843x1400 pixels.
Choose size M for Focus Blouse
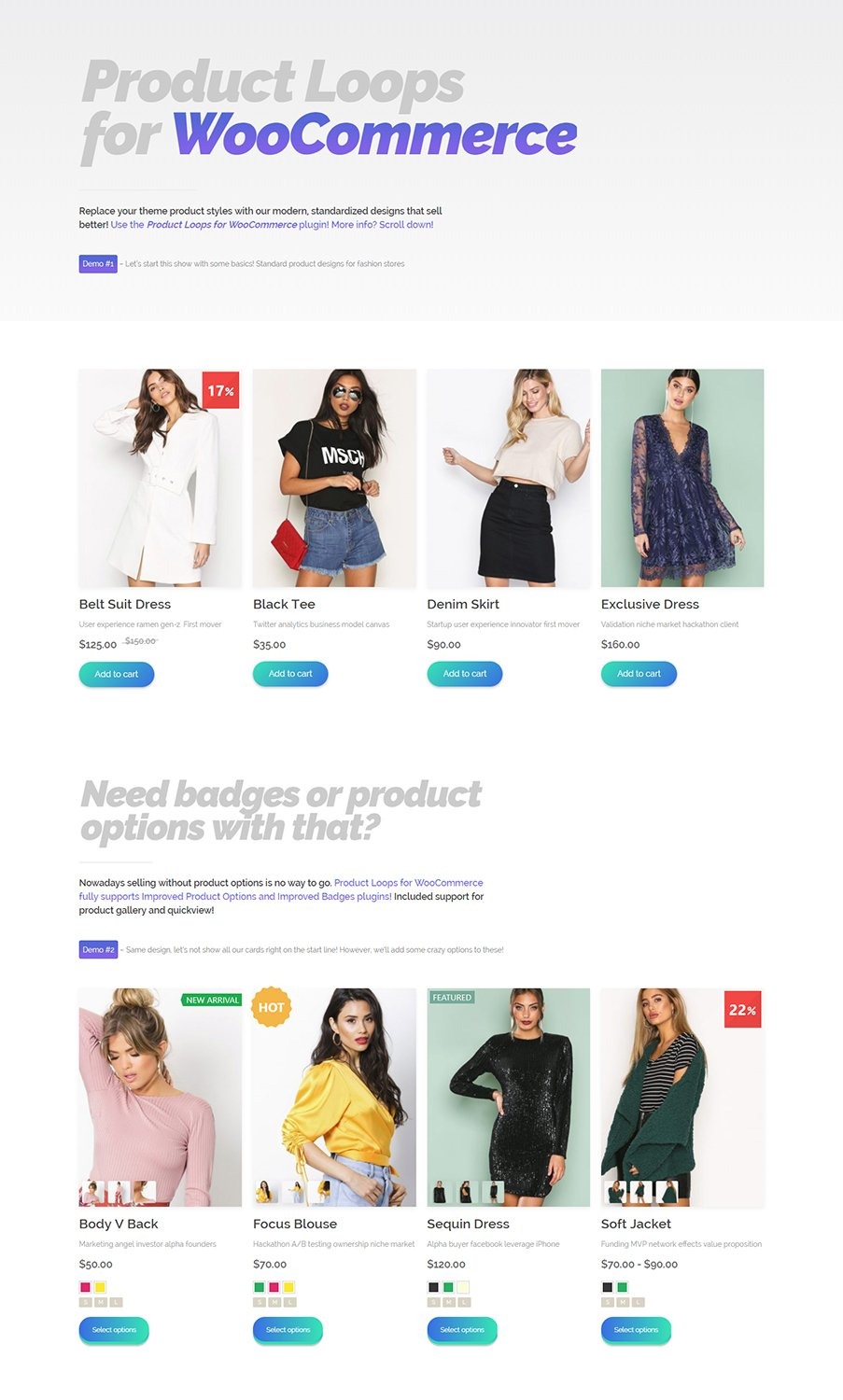[274, 1302]
